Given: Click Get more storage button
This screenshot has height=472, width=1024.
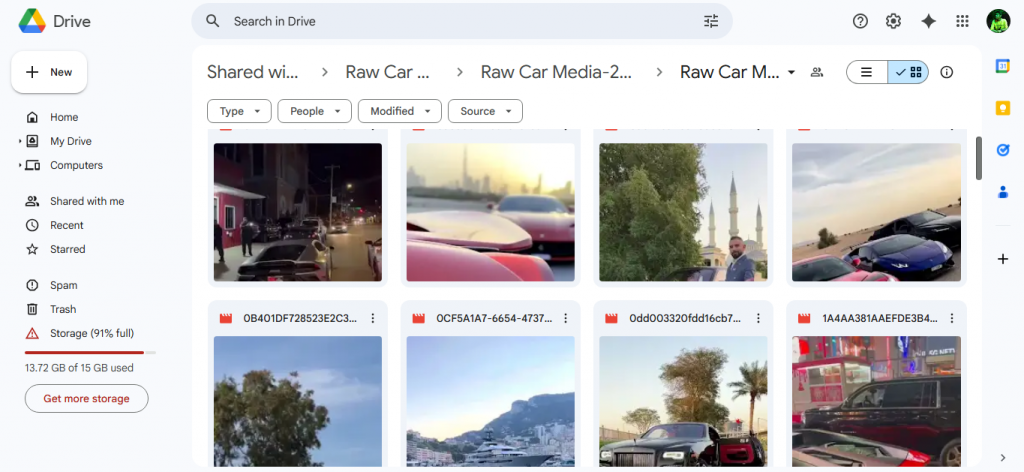Looking at the screenshot, I should (86, 398).
